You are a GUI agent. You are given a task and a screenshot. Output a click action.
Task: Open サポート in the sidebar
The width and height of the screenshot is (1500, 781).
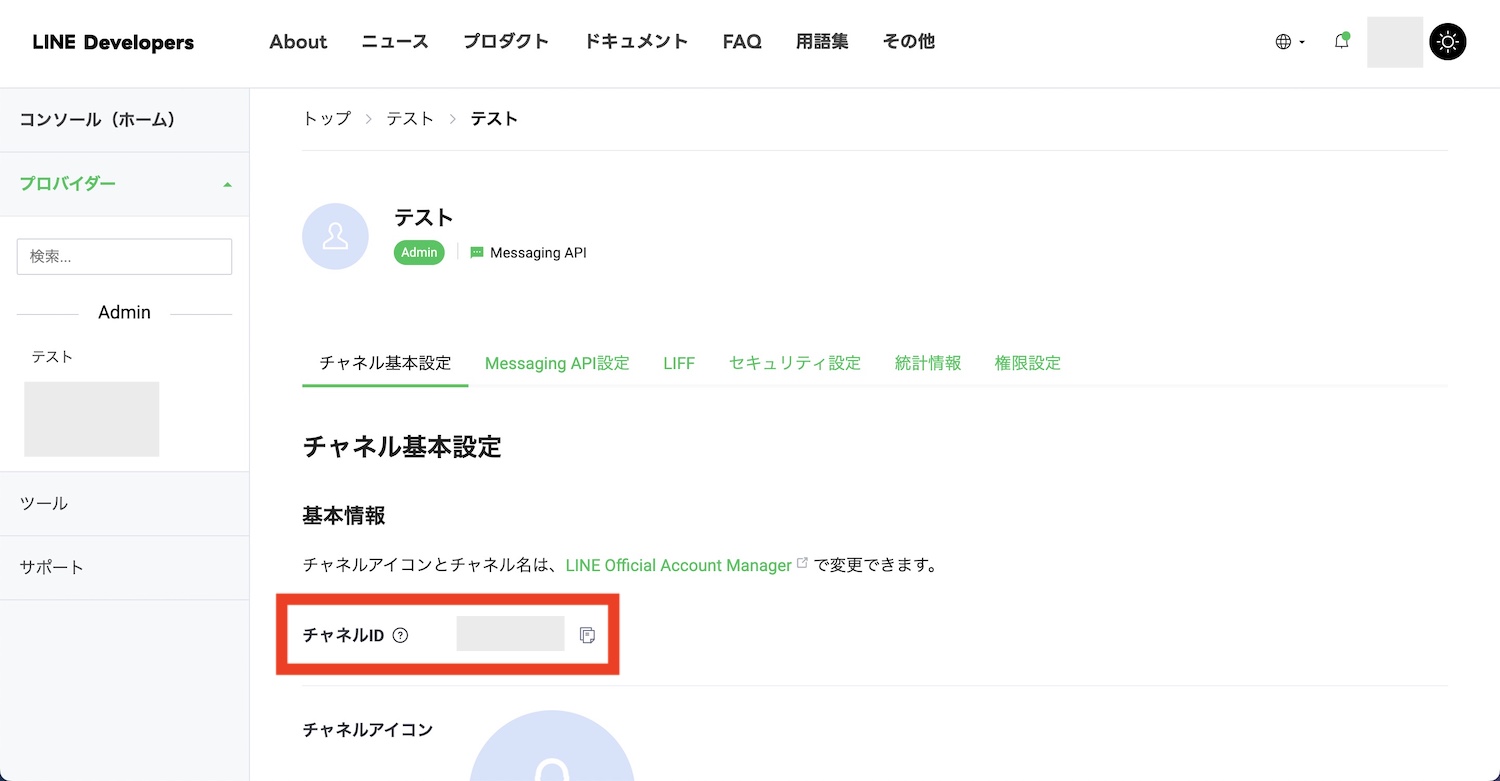tap(124, 568)
